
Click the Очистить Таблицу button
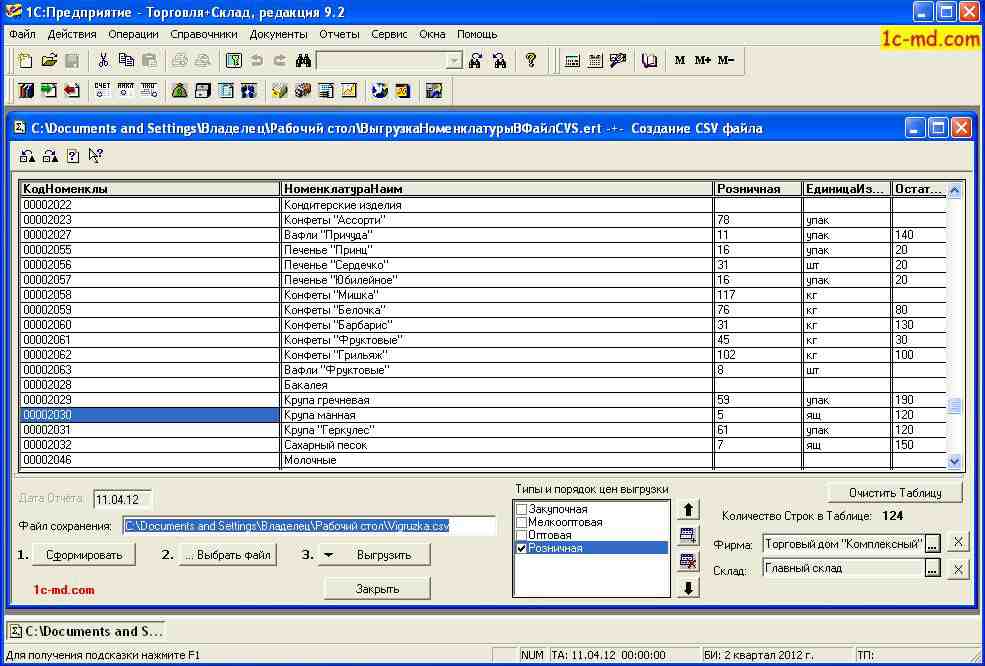(895, 493)
